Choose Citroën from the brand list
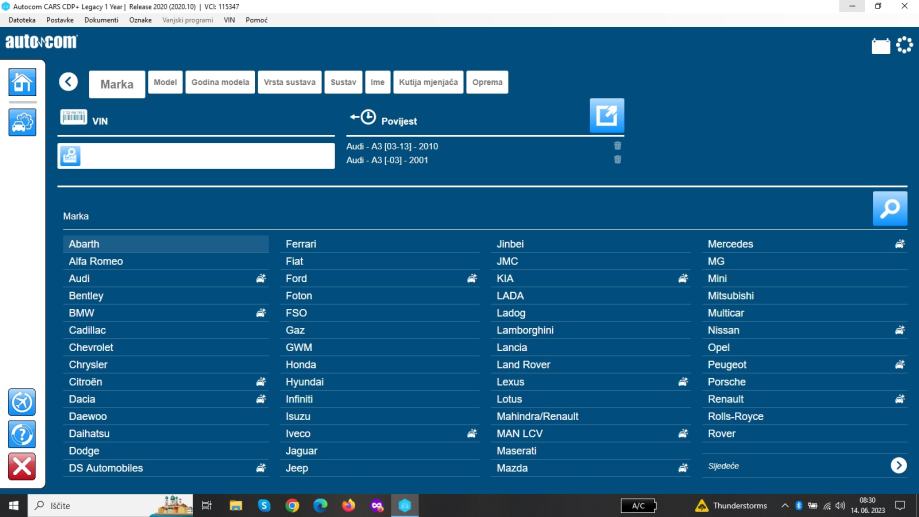The height and width of the screenshot is (517, 919). pos(166,382)
